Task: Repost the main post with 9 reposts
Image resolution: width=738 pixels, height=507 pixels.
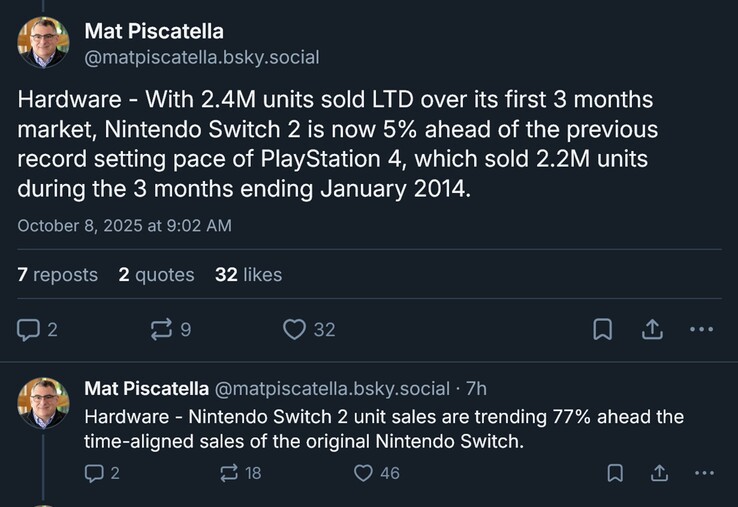Action: (163, 329)
